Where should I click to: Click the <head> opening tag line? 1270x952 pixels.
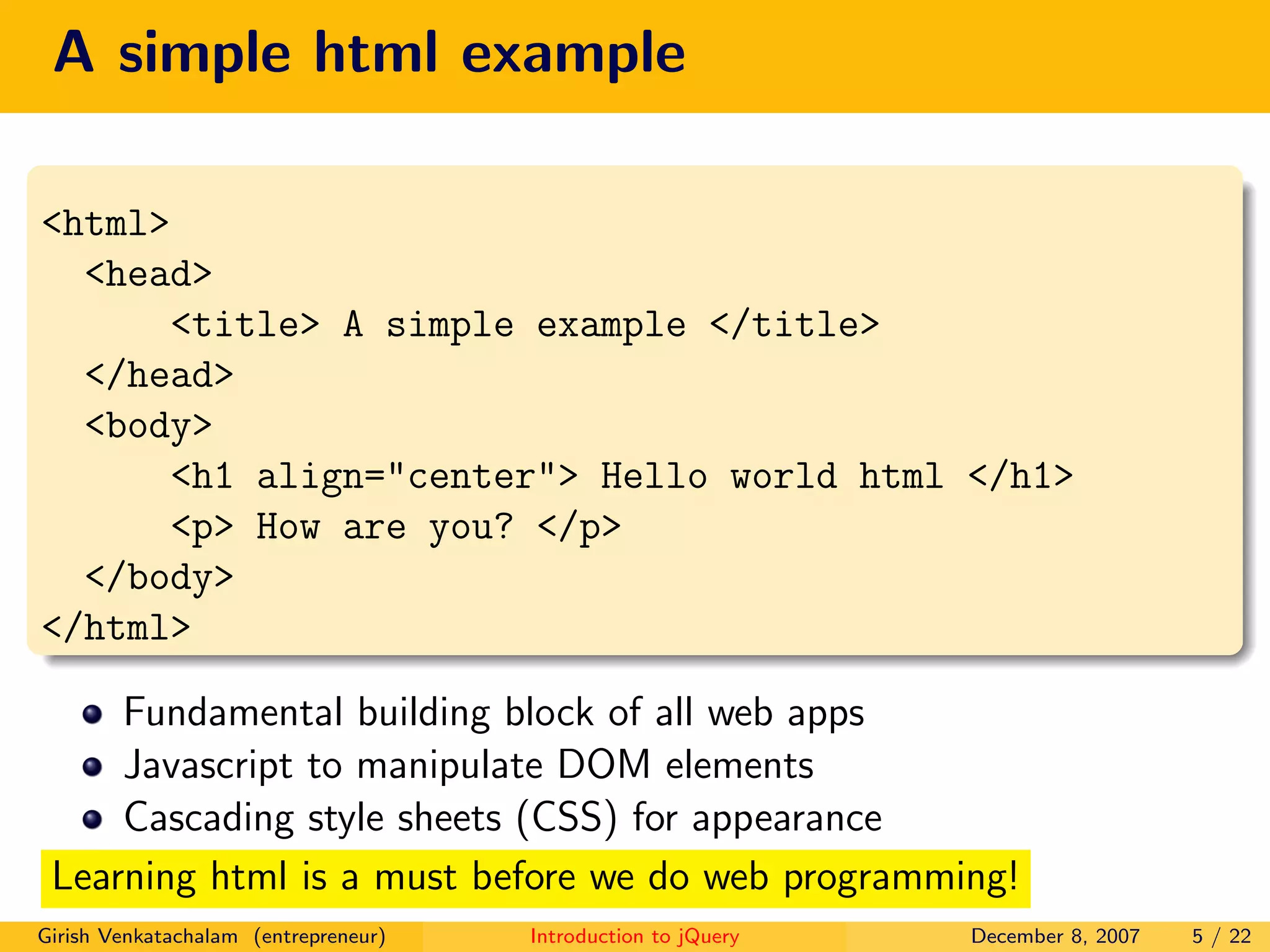tap(149, 274)
